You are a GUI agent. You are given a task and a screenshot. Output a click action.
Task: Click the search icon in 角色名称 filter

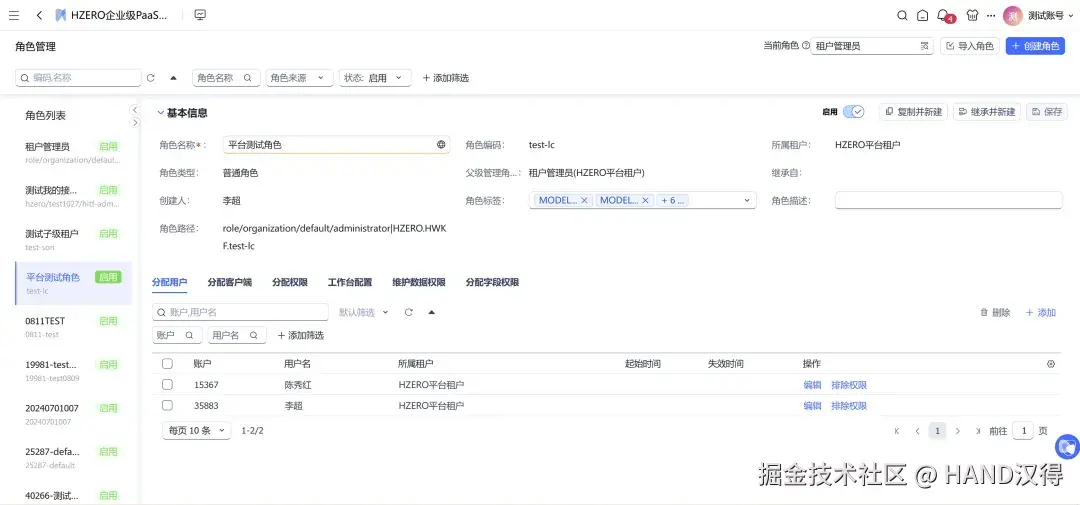247,78
